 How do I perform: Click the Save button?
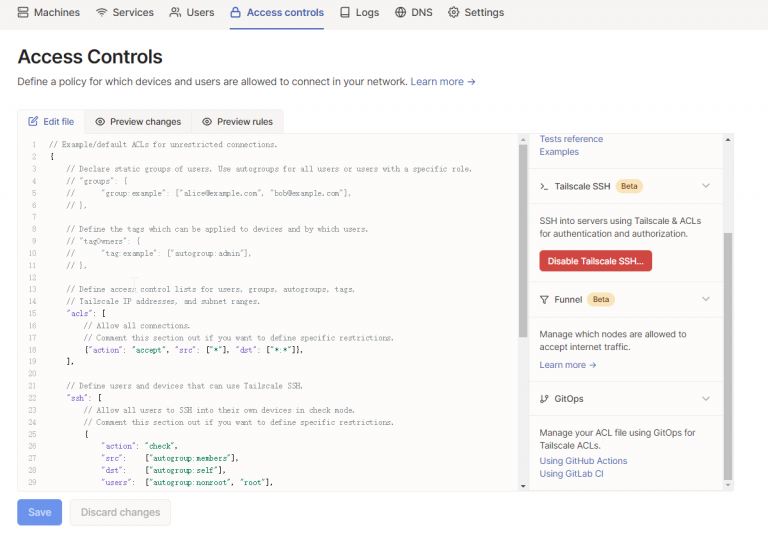[x=39, y=512]
